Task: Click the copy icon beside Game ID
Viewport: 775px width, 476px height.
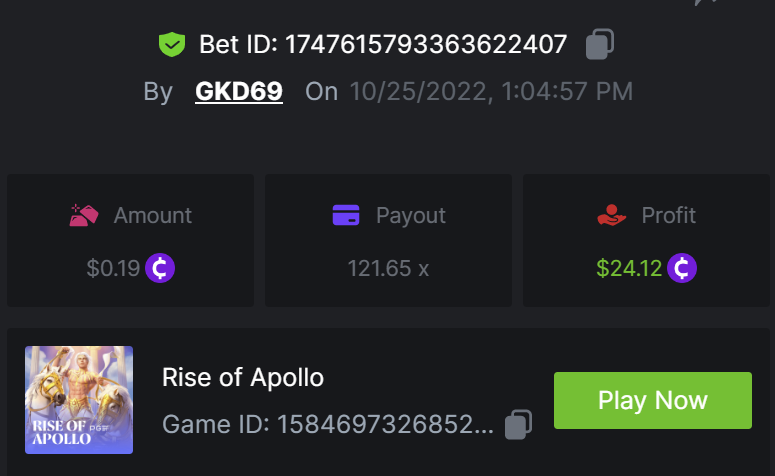Action: point(518,425)
